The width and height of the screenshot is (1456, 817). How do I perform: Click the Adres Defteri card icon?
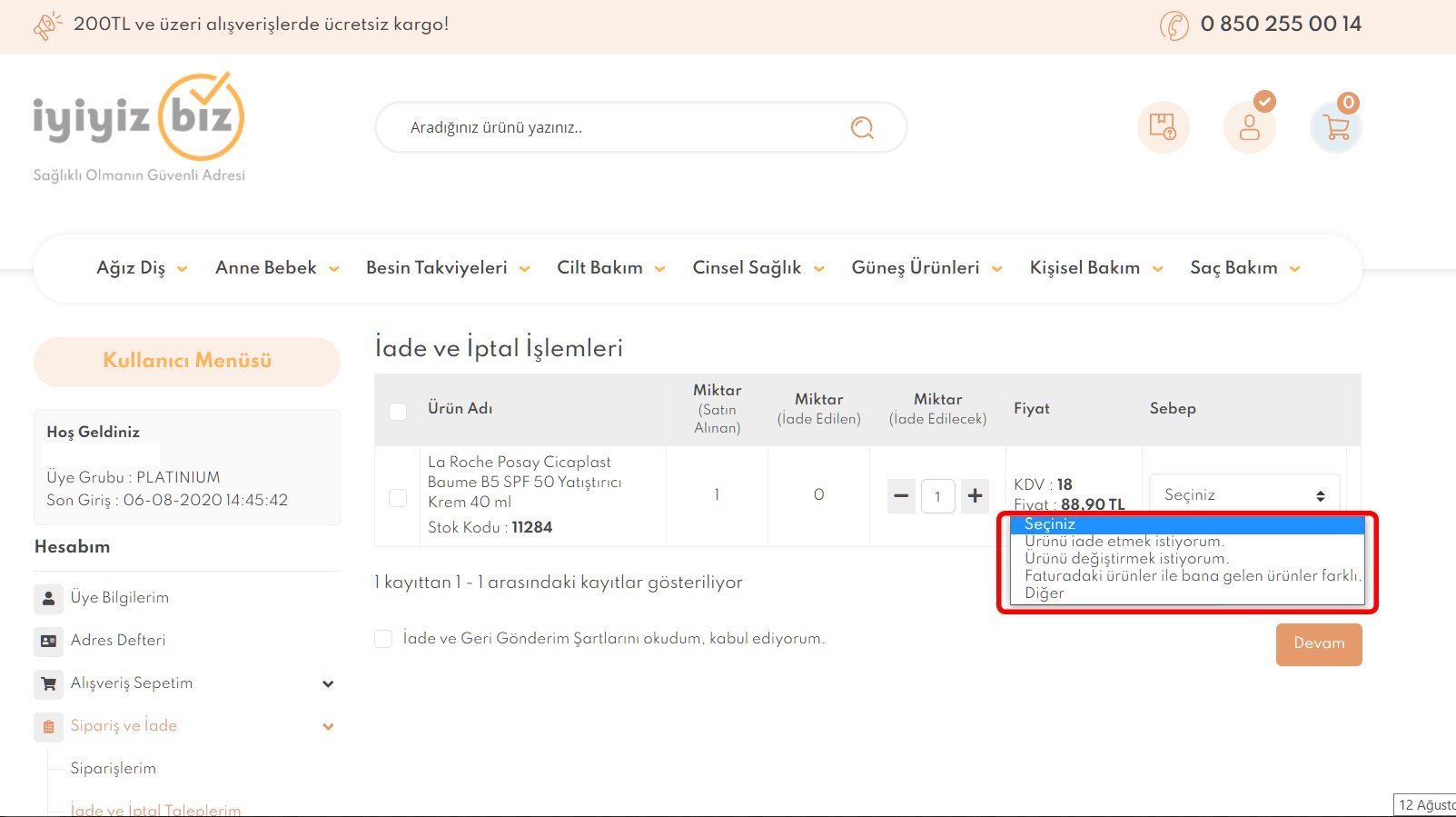tap(49, 641)
